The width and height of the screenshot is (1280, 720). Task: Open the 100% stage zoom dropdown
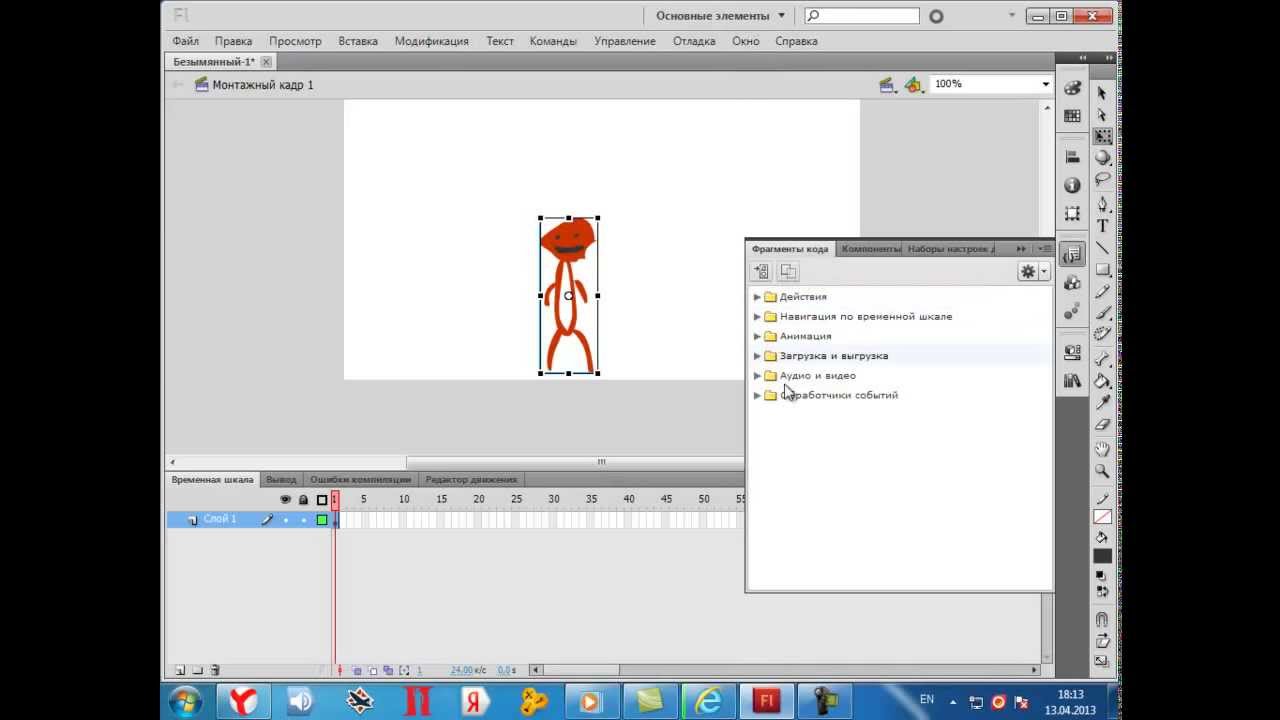tap(1045, 85)
